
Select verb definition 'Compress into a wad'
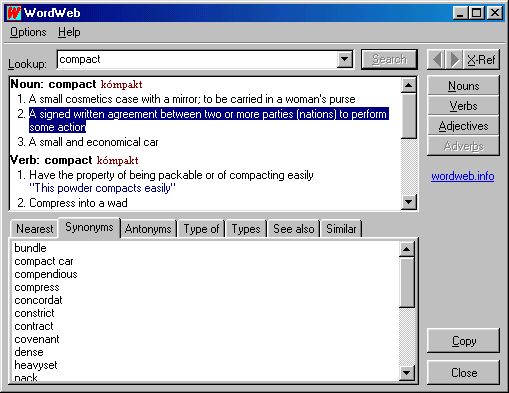tap(78, 203)
